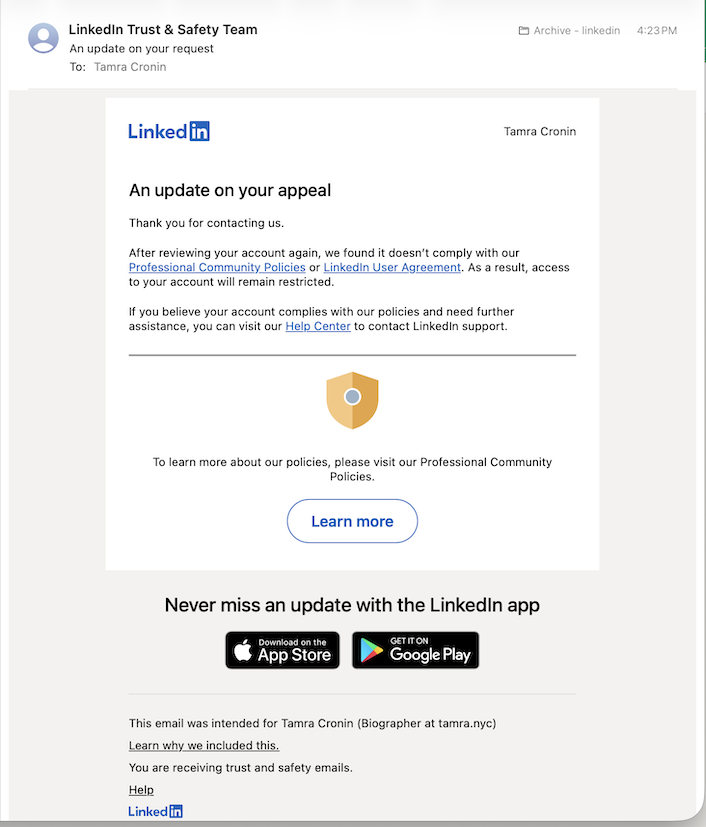Click the Archive folder icon
This screenshot has height=827, width=706.
pyautogui.click(x=523, y=31)
